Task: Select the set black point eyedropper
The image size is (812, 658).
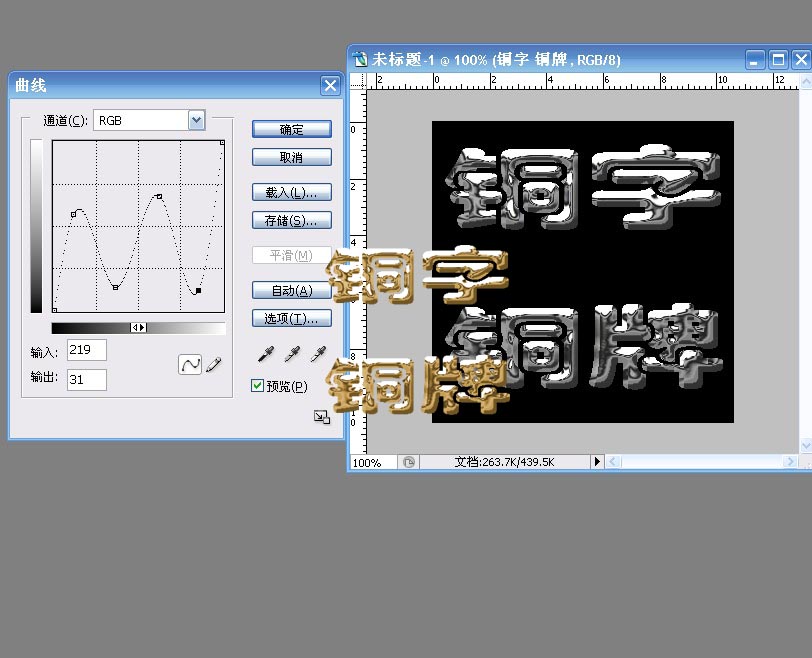Action: [265, 353]
